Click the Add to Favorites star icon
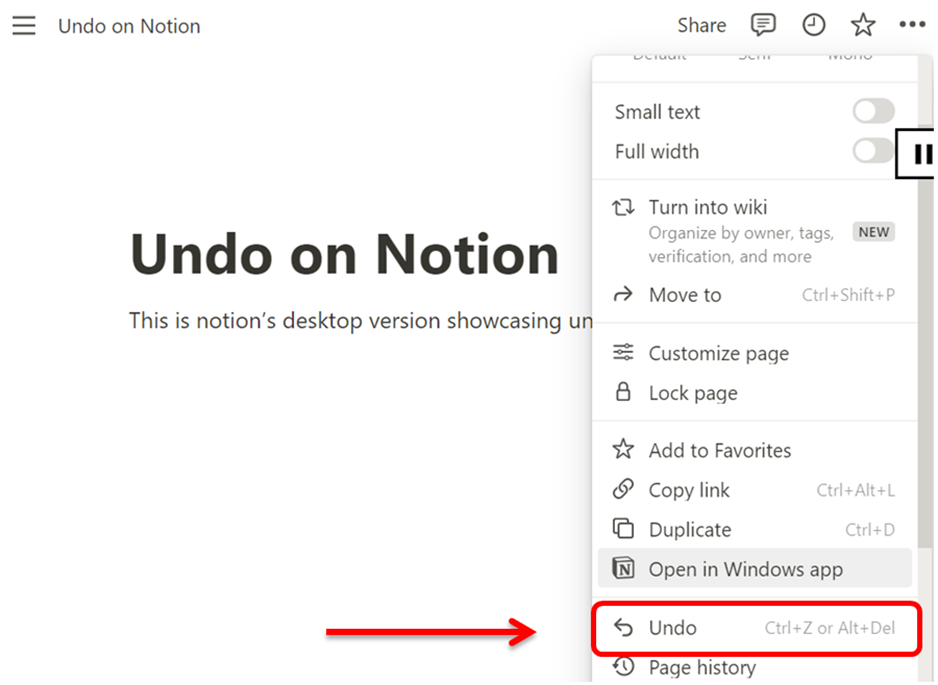The width and height of the screenshot is (938, 685). (x=623, y=449)
